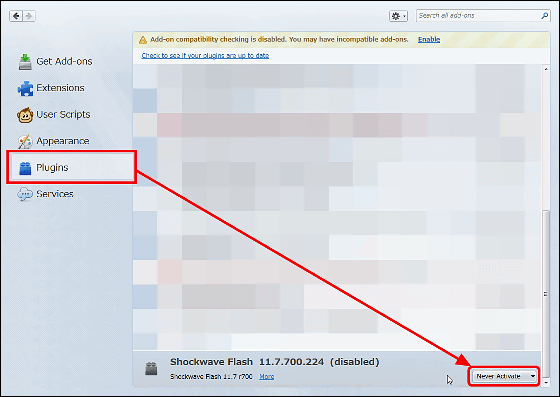
Task: Click the plugin list scrollbar thumb
Action: 546,294
